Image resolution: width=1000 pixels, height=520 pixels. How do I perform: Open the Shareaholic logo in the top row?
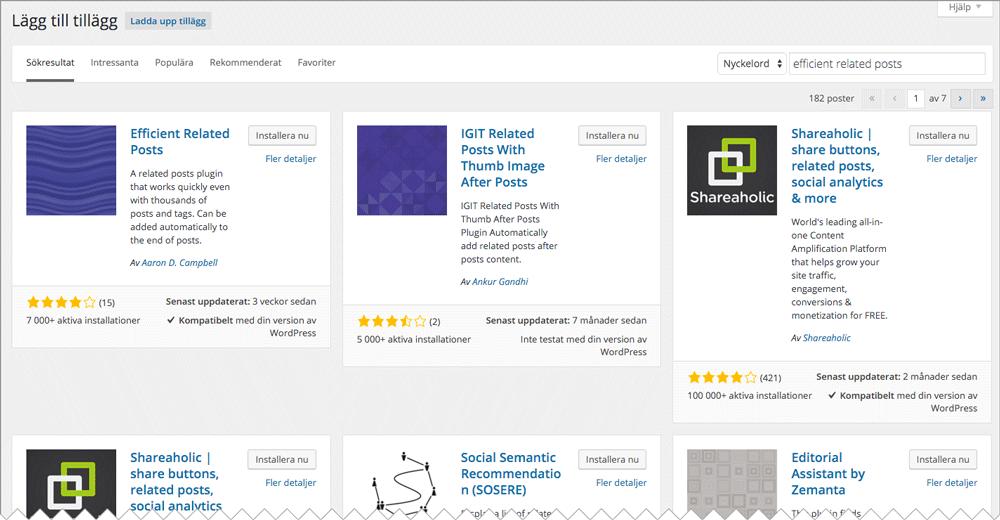pos(732,170)
